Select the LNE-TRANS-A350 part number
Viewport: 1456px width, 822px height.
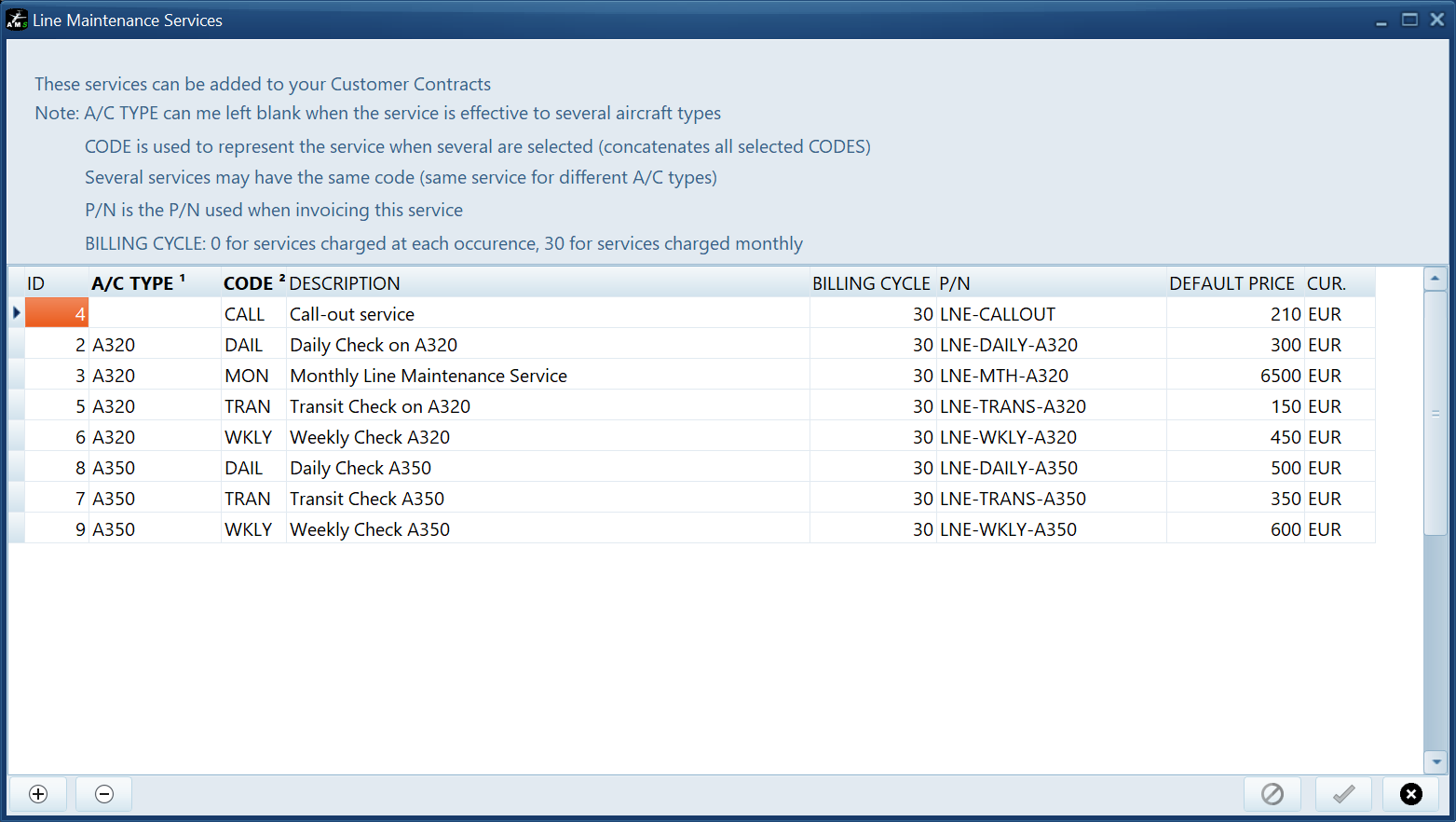(1051, 499)
